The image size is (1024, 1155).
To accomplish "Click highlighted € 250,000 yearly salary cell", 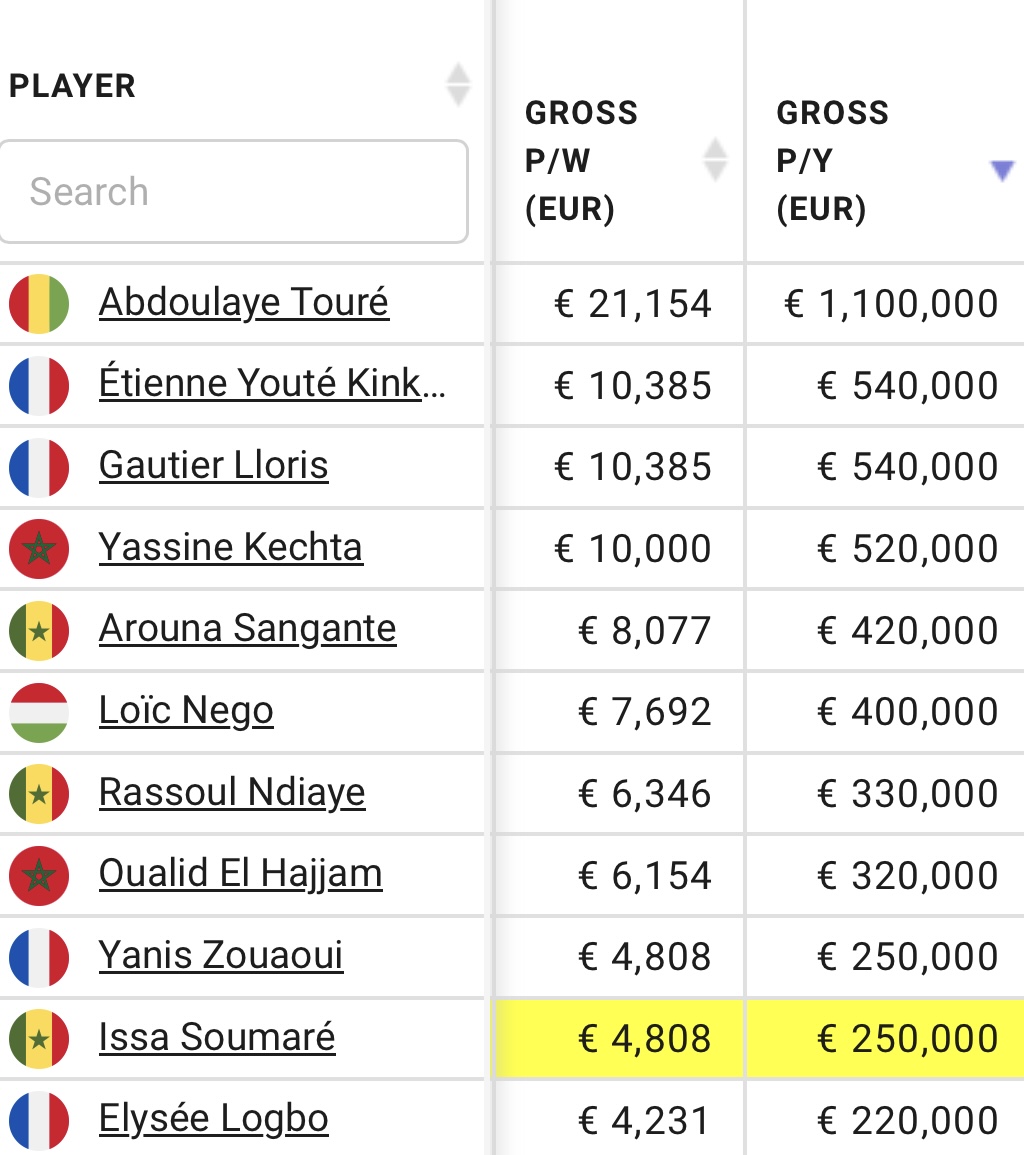I will pos(885,1039).
